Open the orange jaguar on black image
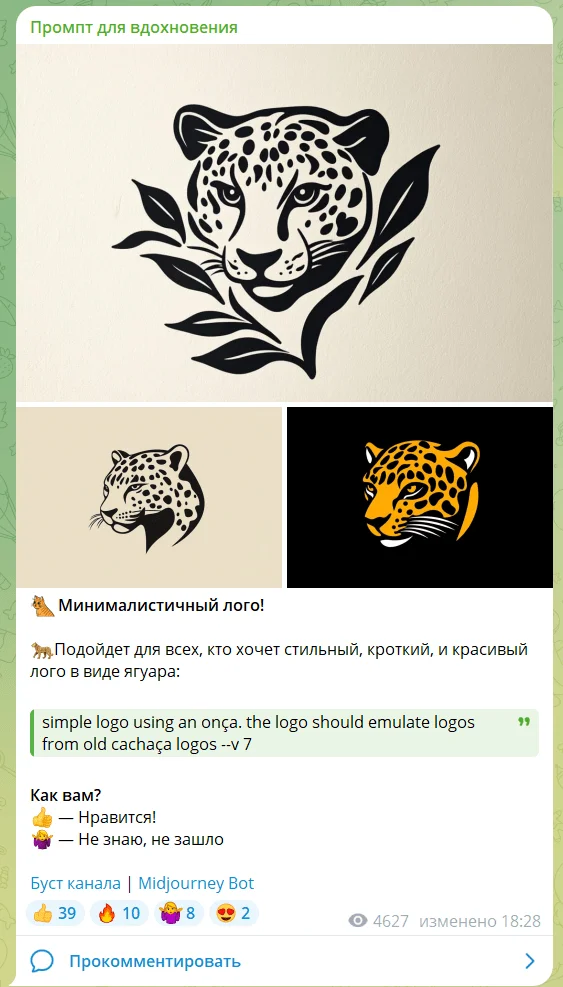 pos(419,497)
